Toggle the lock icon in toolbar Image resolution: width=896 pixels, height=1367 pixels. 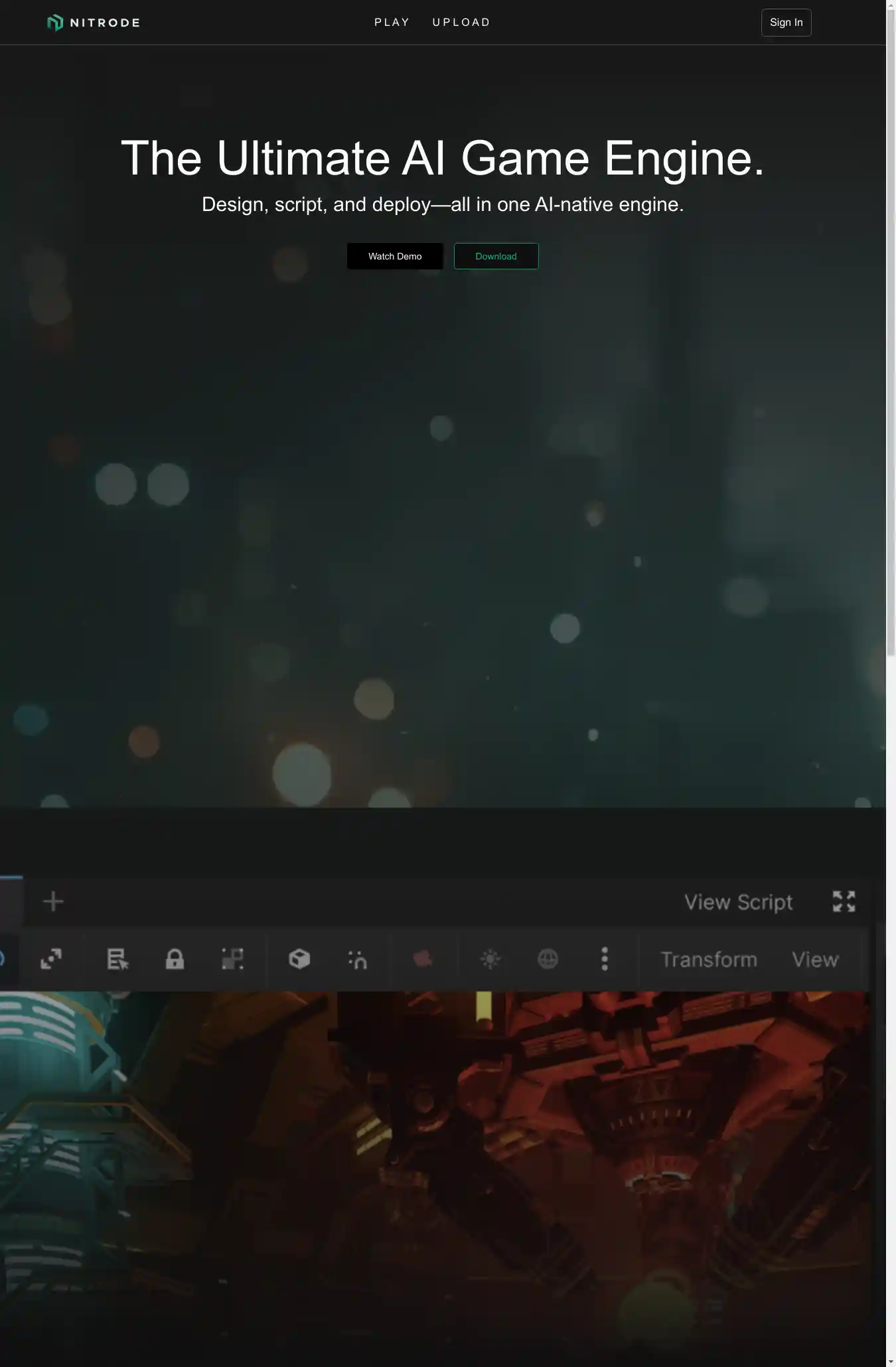(175, 960)
